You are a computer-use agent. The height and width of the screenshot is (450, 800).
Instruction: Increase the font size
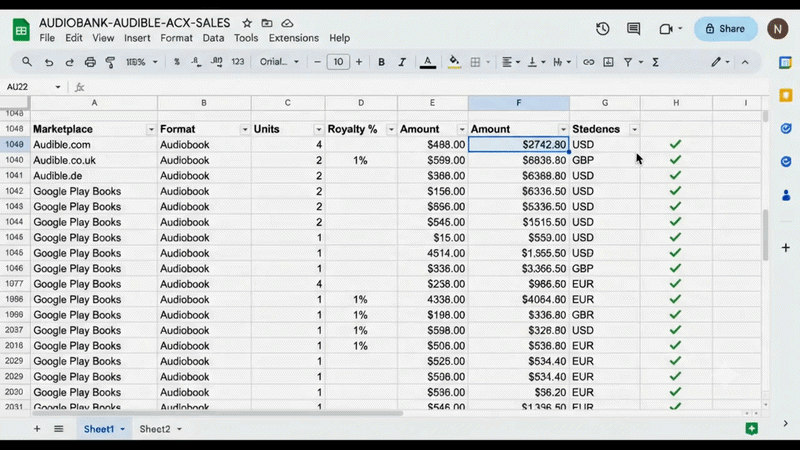click(359, 62)
